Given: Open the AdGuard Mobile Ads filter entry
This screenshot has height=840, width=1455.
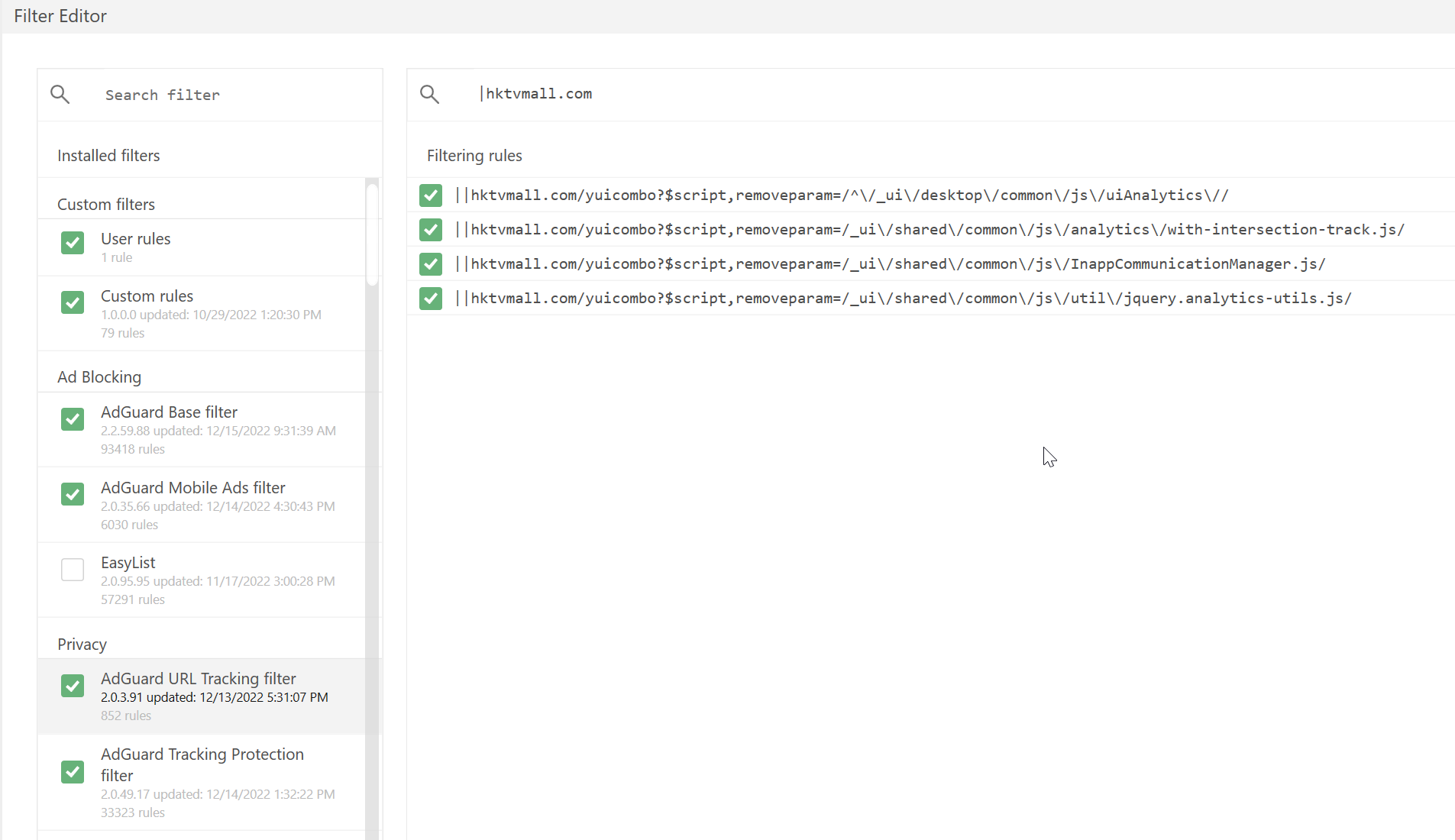Looking at the screenshot, I should tap(202, 506).
